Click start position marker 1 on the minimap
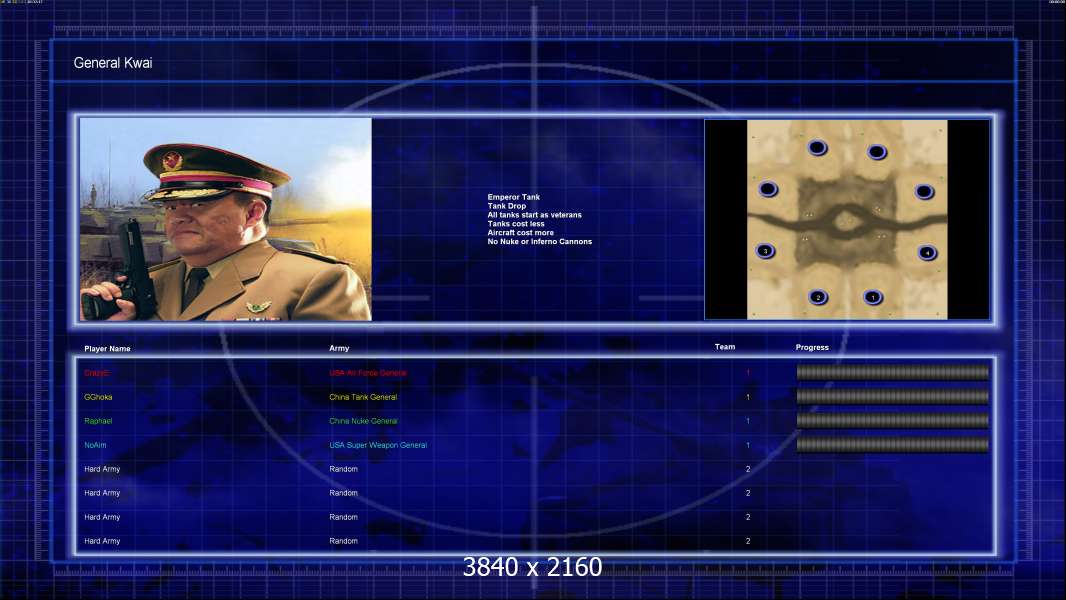This screenshot has height=600, width=1066. click(873, 297)
